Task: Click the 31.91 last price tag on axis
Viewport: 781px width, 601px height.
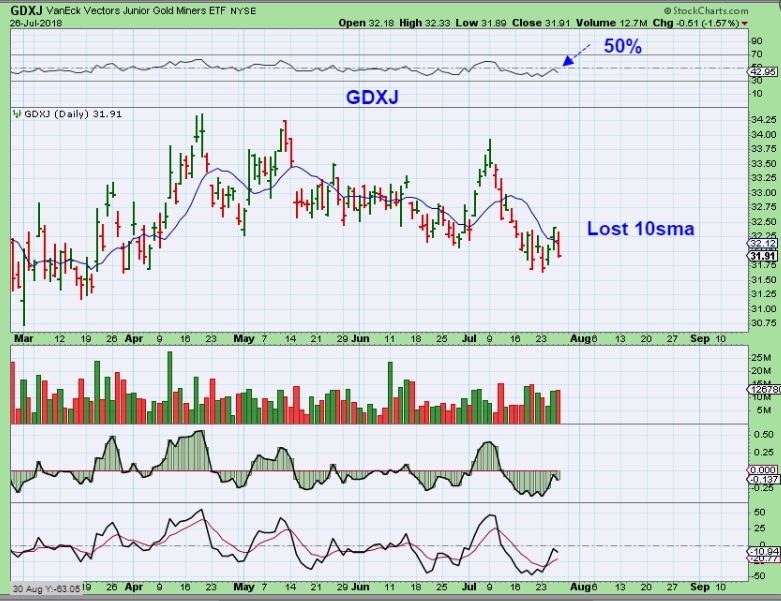Action: pos(763,256)
